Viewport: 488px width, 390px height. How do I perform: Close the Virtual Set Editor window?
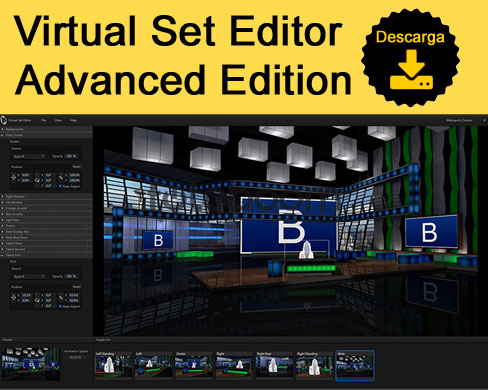coord(484,120)
